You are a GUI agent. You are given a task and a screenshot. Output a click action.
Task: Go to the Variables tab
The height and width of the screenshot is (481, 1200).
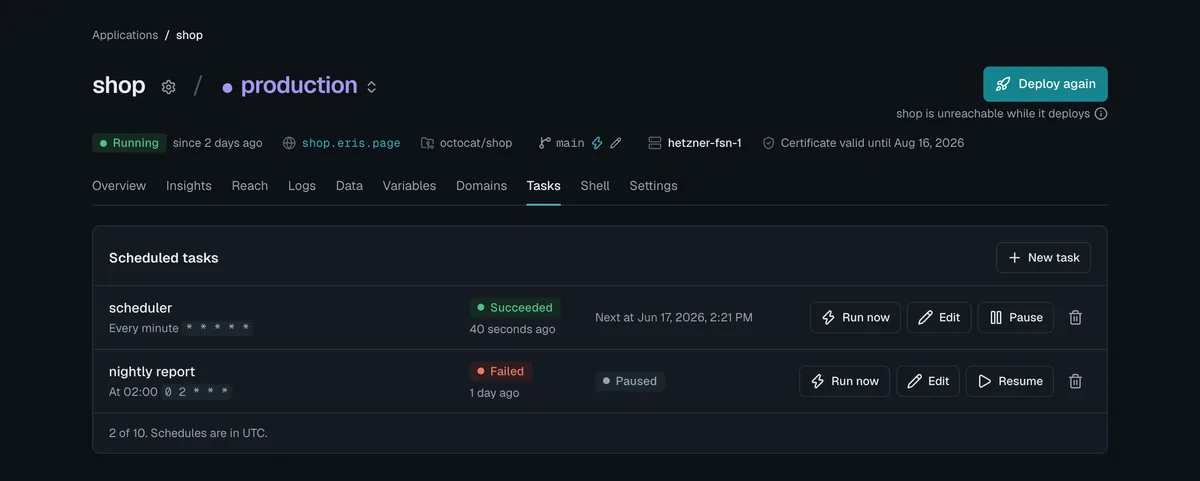tap(409, 186)
